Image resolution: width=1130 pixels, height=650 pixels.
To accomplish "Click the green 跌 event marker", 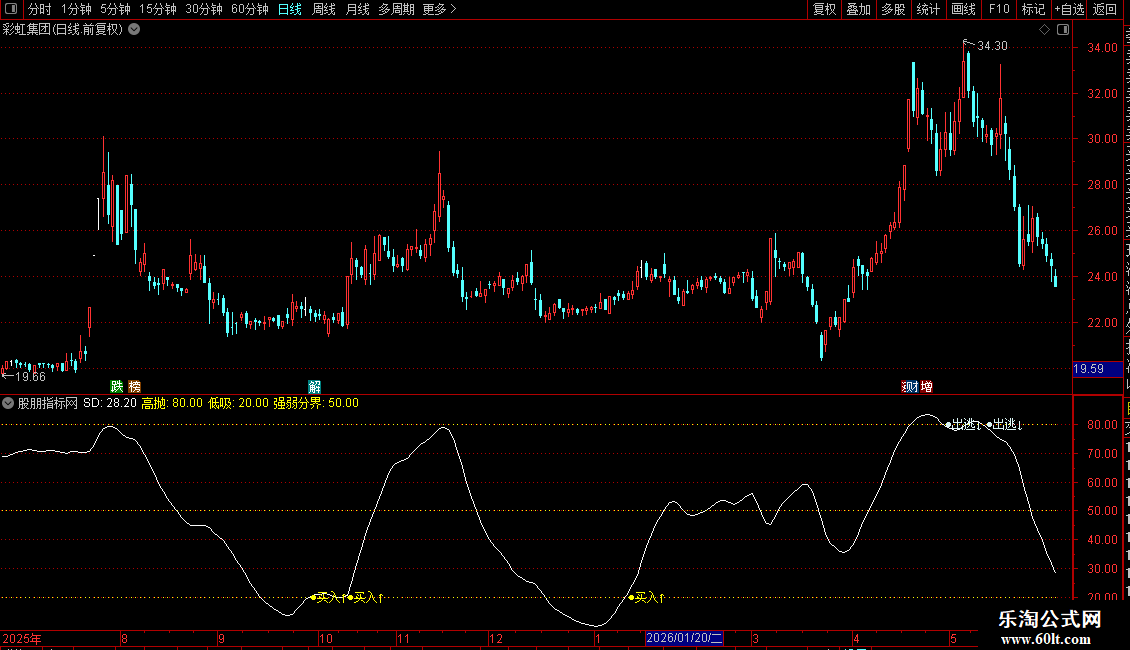I will [x=117, y=387].
